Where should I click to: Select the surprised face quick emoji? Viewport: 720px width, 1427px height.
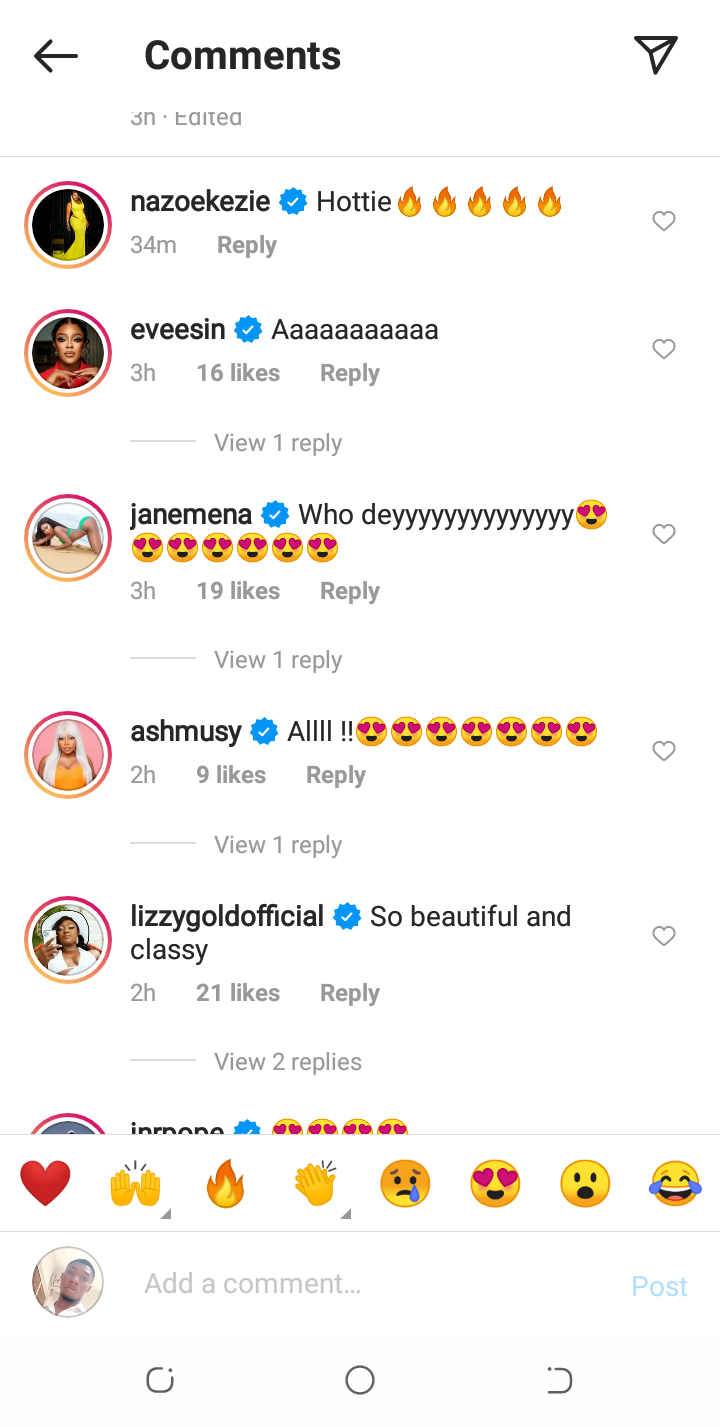pos(585,1184)
